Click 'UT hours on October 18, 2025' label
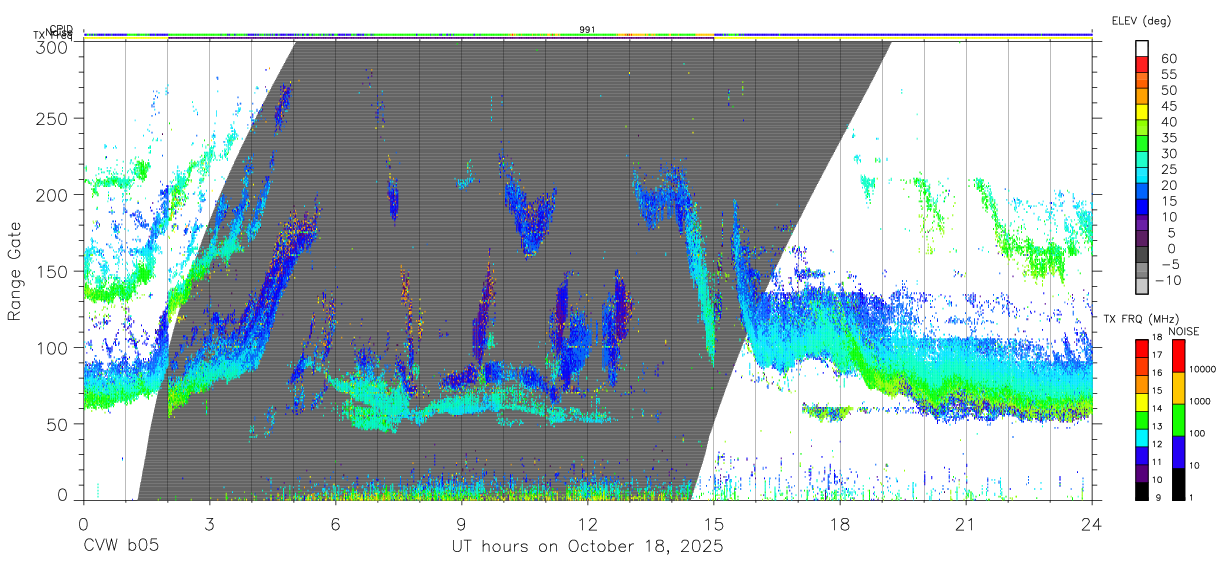1228x567 pixels. pos(587,547)
